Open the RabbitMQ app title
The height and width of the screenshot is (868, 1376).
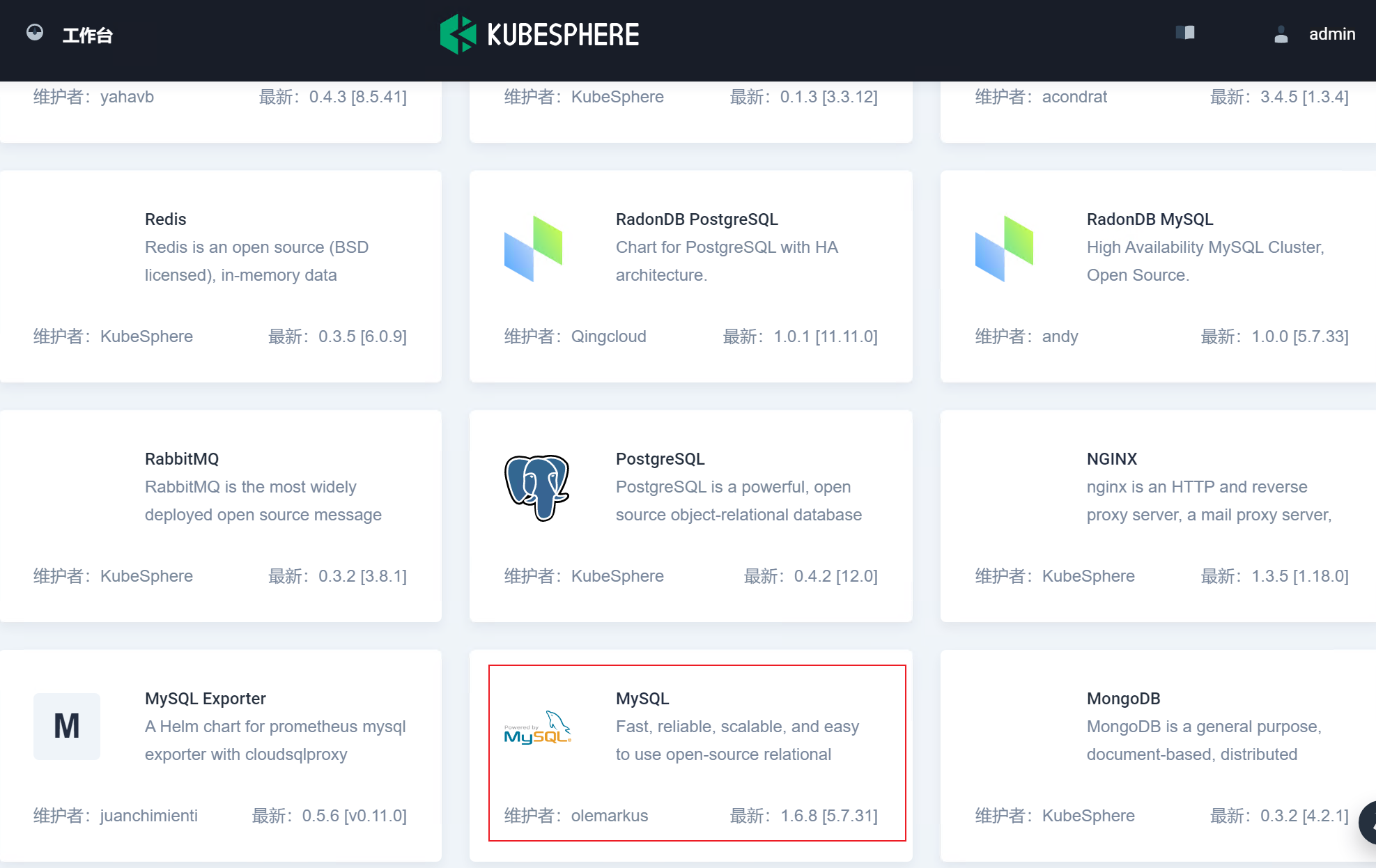coord(181,459)
